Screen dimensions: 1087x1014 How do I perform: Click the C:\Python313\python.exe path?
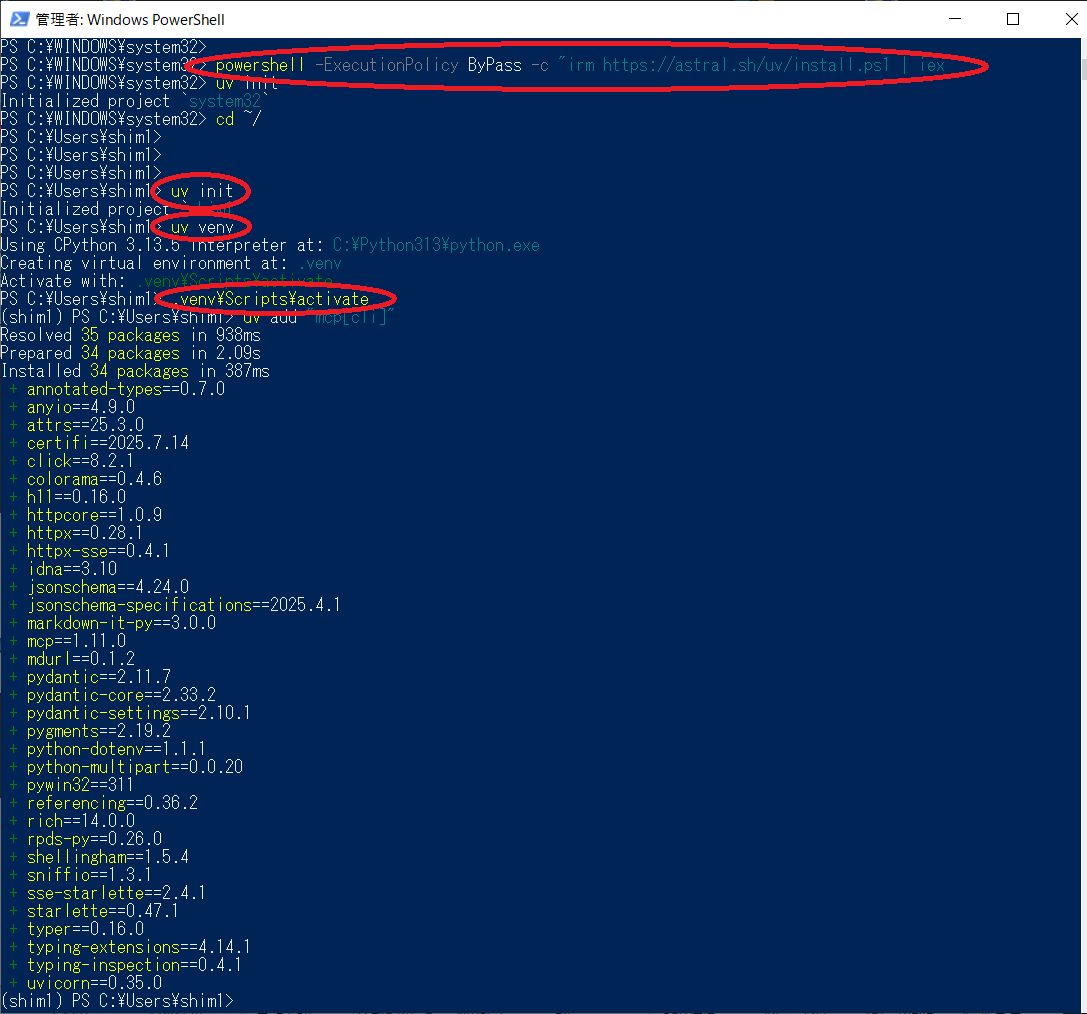(436, 245)
